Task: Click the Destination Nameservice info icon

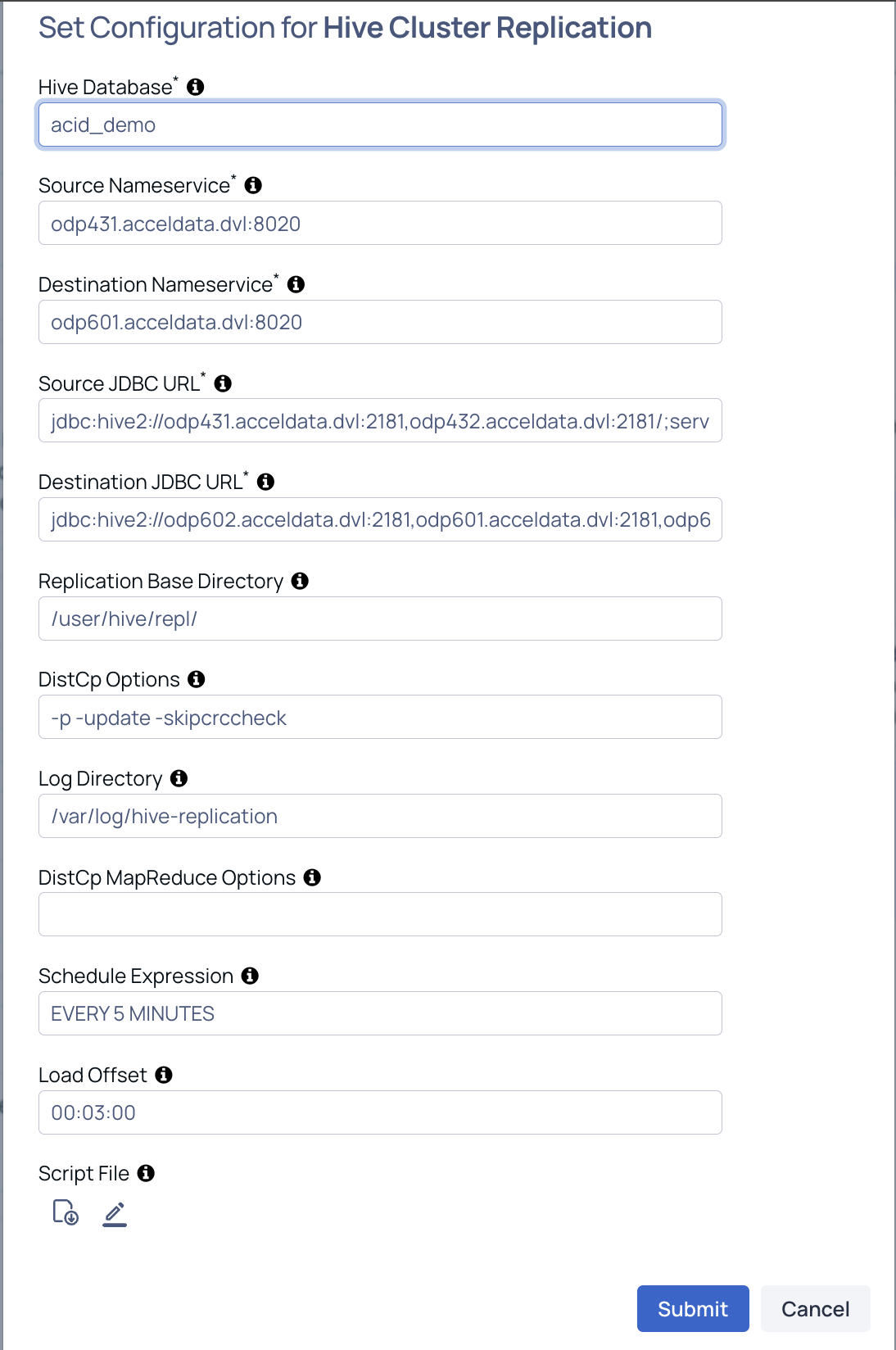Action: pos(296,284)
